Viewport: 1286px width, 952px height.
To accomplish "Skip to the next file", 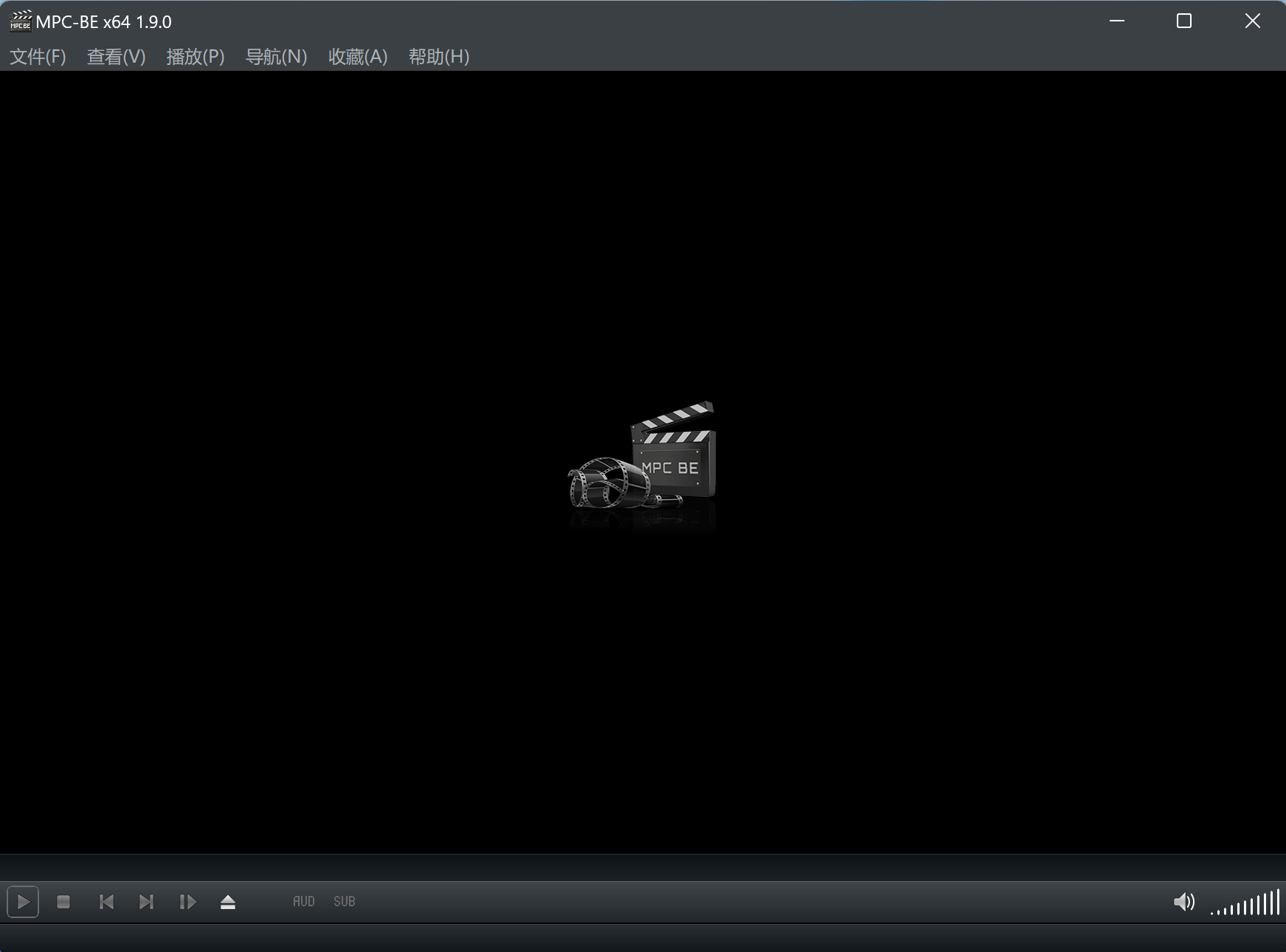I will 147,902.
